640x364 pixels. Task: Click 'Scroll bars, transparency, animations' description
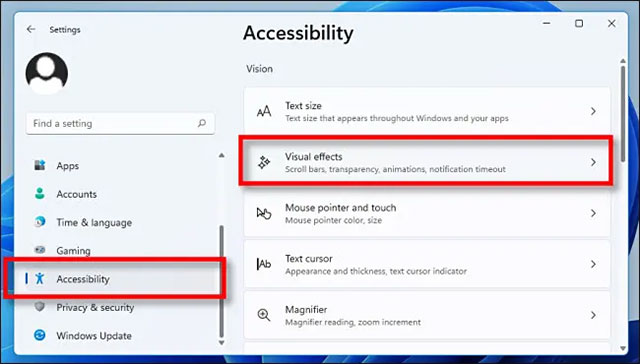(395, 169)
